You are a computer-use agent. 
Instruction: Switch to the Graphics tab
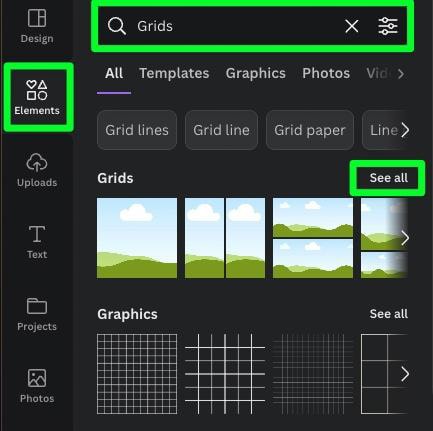pyautogui.click(x=256, y=73)
